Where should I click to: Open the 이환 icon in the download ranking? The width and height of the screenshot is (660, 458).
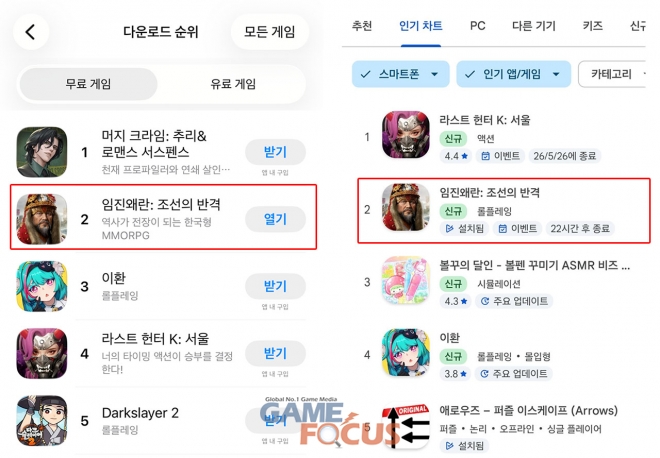coord(42,286)
